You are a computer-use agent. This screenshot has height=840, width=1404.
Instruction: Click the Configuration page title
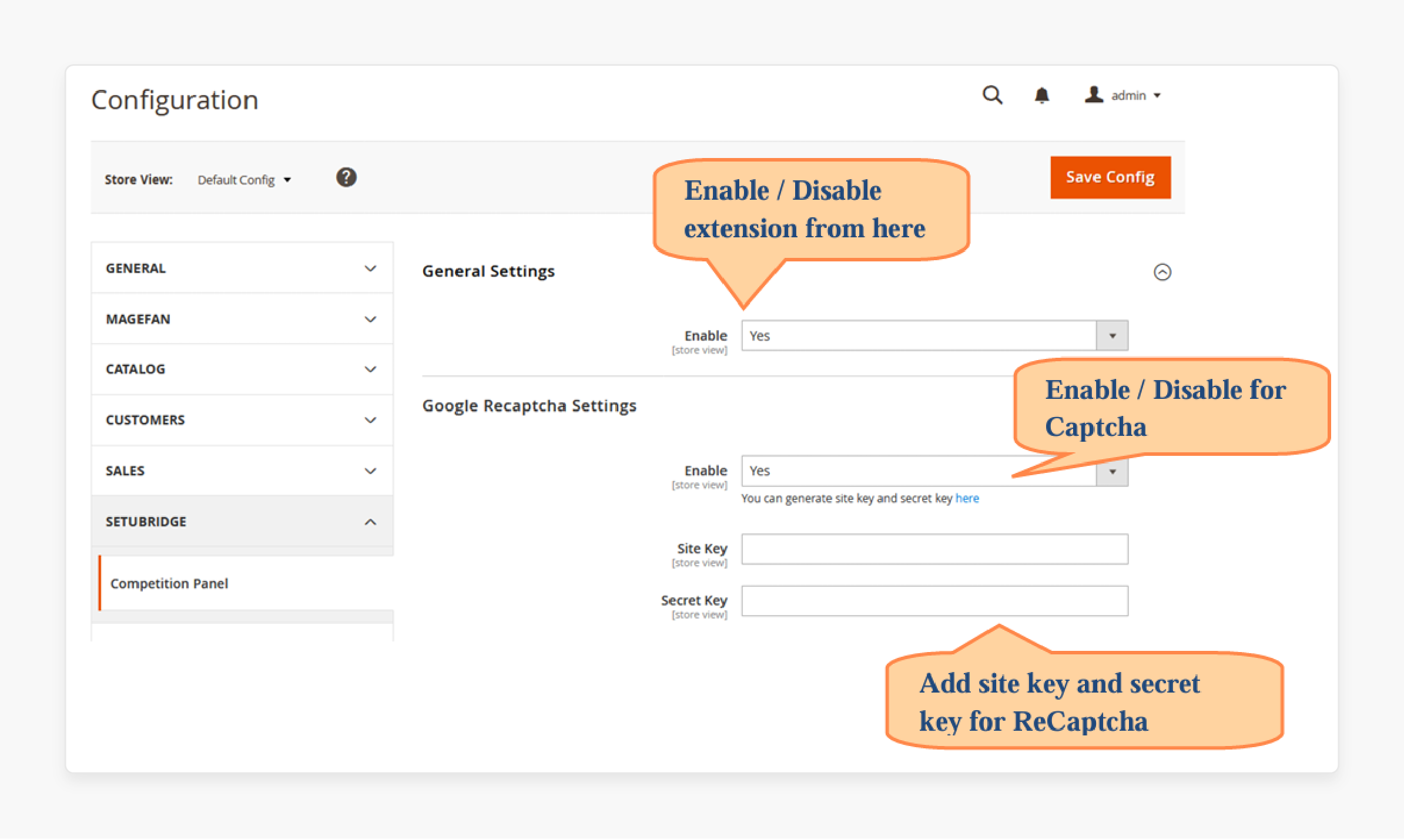point(175,100)
